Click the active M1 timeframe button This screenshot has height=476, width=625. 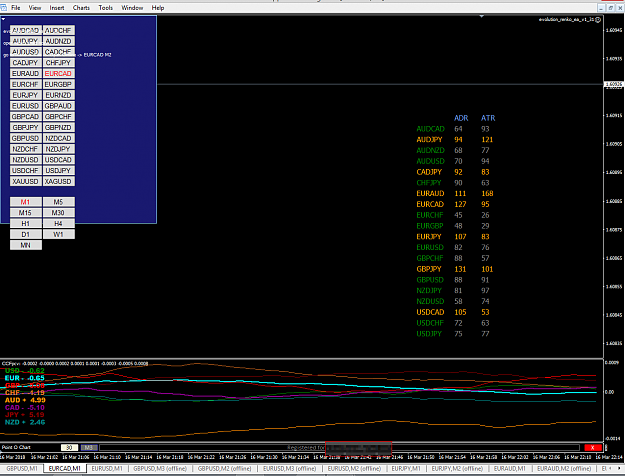coord(26,202)
